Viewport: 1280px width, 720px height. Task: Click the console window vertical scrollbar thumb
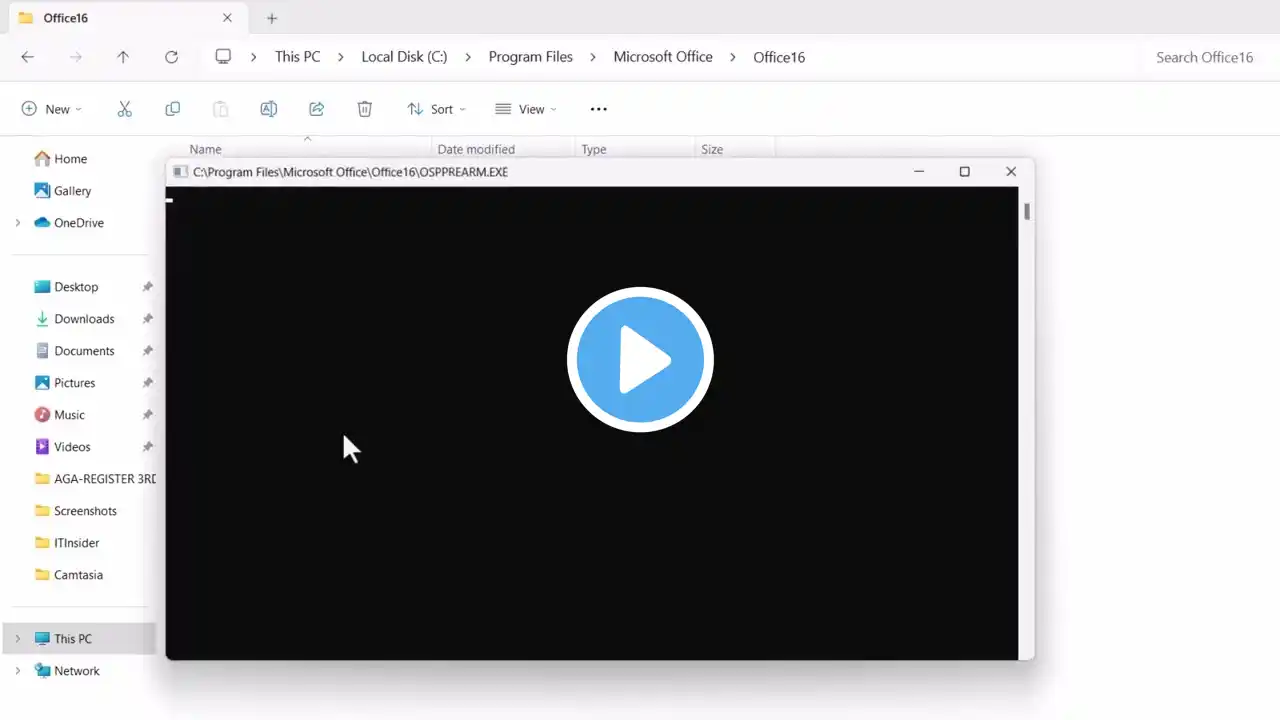pos(1027,211)
